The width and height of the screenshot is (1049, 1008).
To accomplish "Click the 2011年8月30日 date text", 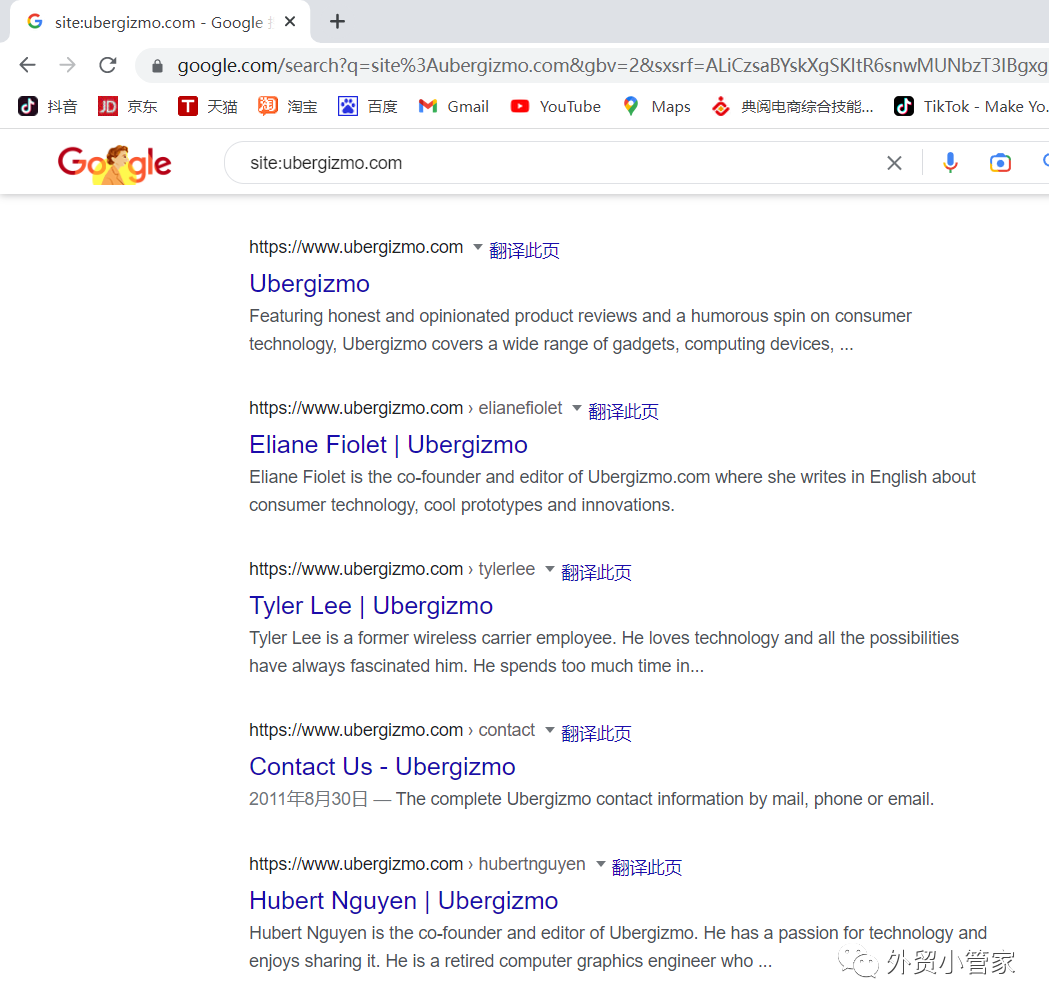I will pyautogui.click(x=308, y=799).
